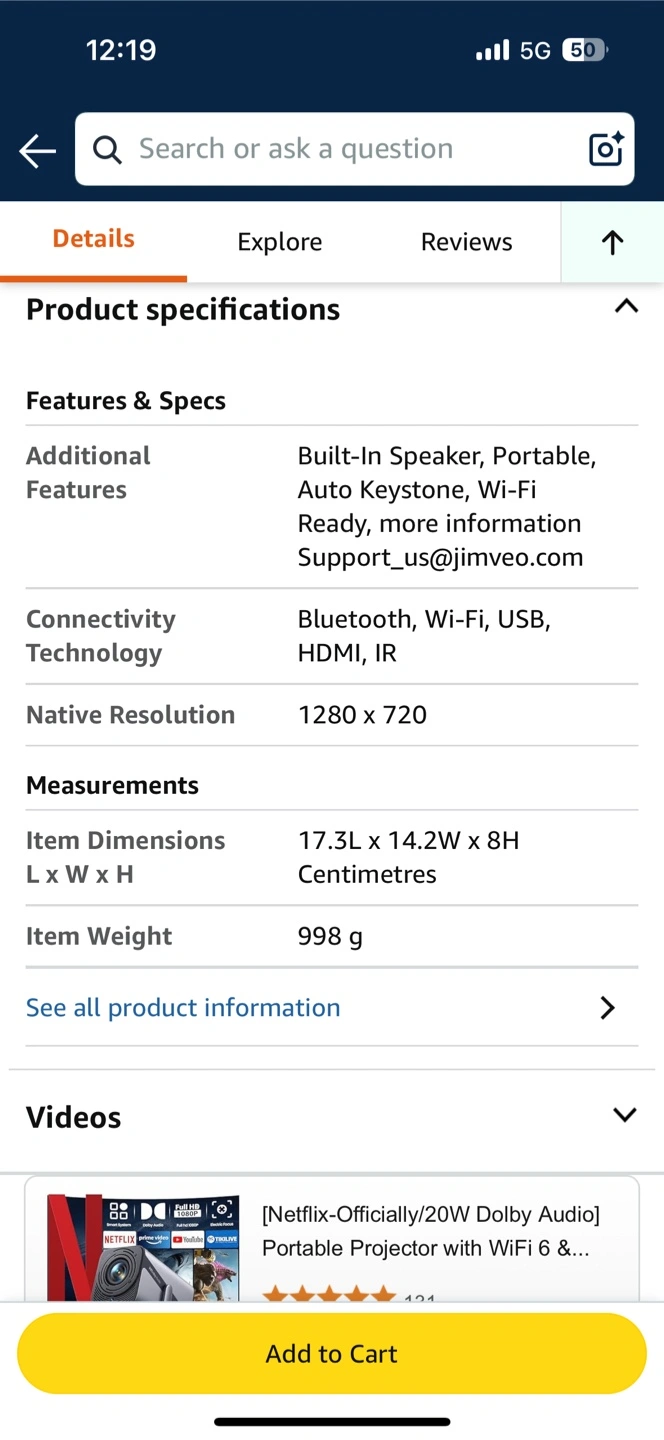Image resolution: width=664 pixels, height=1440 pixels.
Task: Open camera lens search icon
Action: coord(606,149)
